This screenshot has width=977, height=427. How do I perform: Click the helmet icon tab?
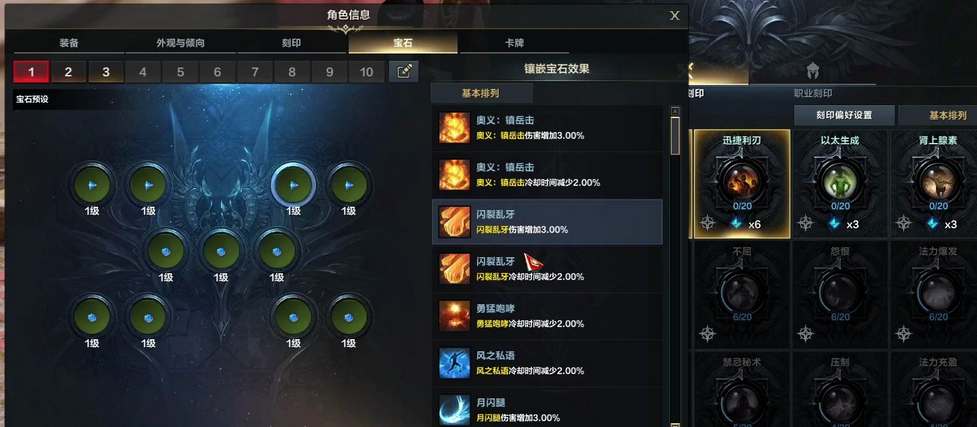click(x=812, y=70)
